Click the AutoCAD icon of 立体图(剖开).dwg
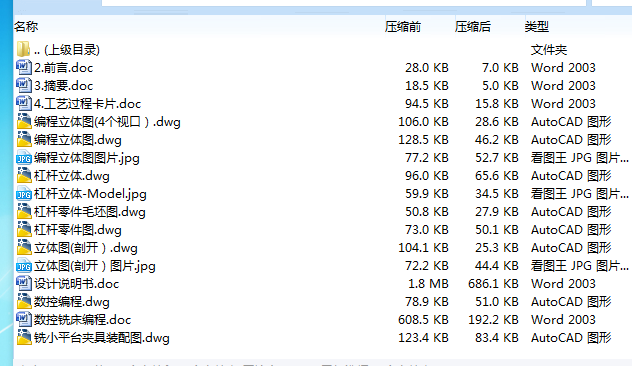This screenshot has width=632, height=366. [23, 247]
